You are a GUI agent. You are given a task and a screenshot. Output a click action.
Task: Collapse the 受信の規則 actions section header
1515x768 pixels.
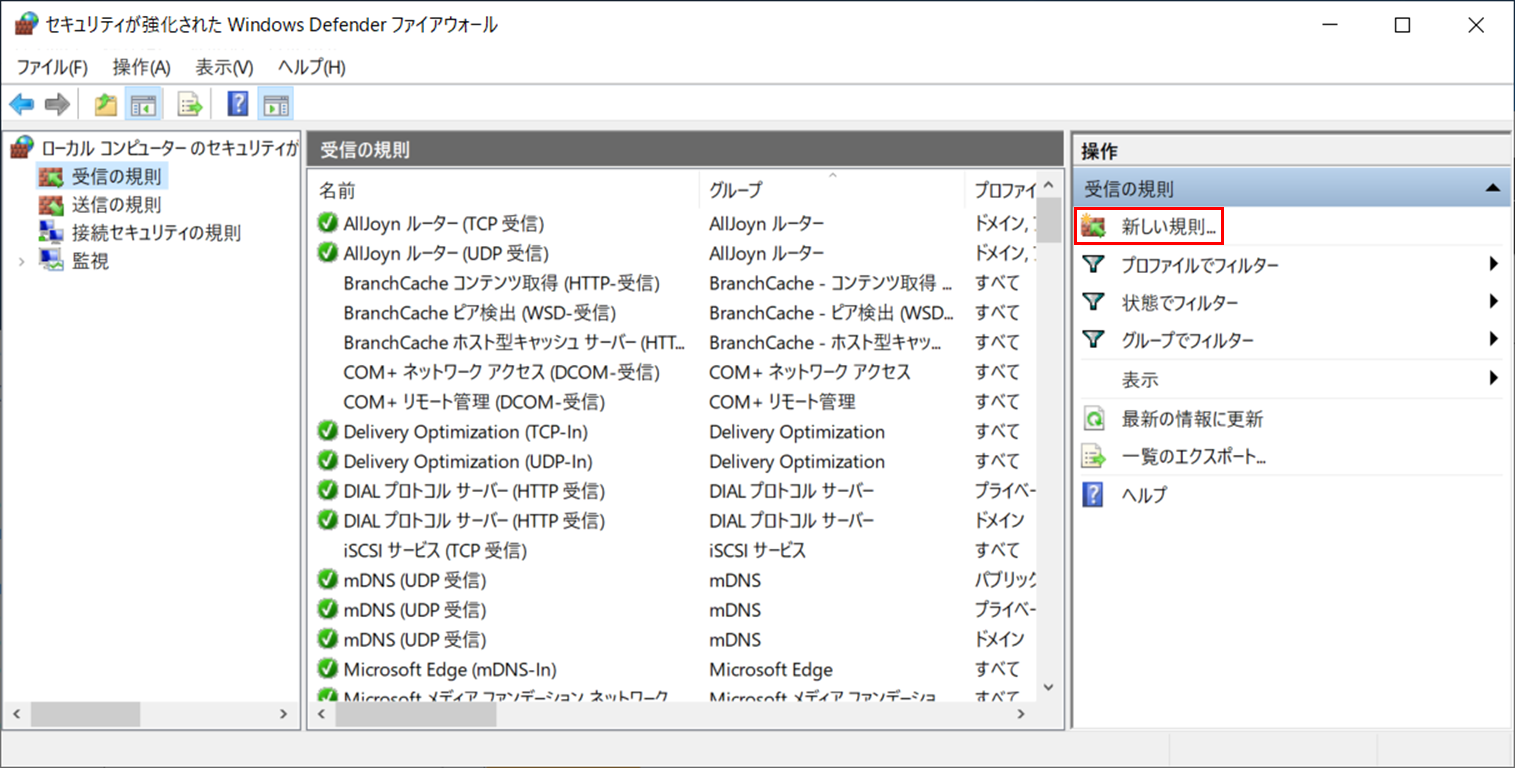[x=1492, y=188]
